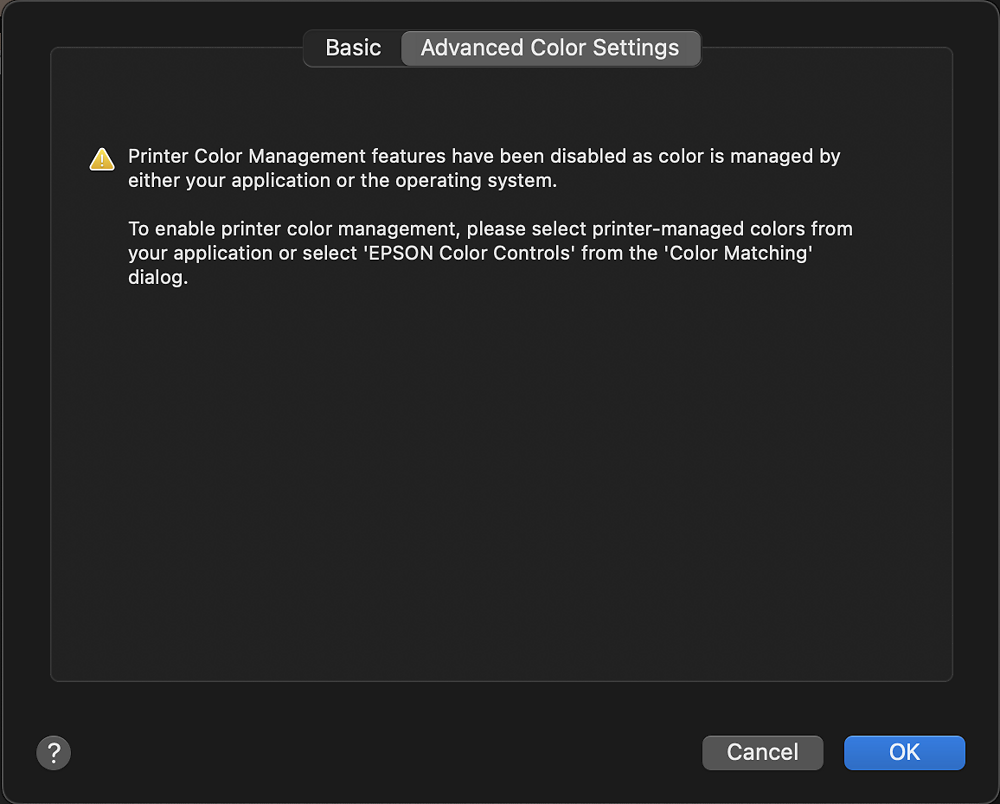Dismiss changes using Cancel
Image resolution: width=1000 pixels, height=804 pixels.
pos(762,752)
